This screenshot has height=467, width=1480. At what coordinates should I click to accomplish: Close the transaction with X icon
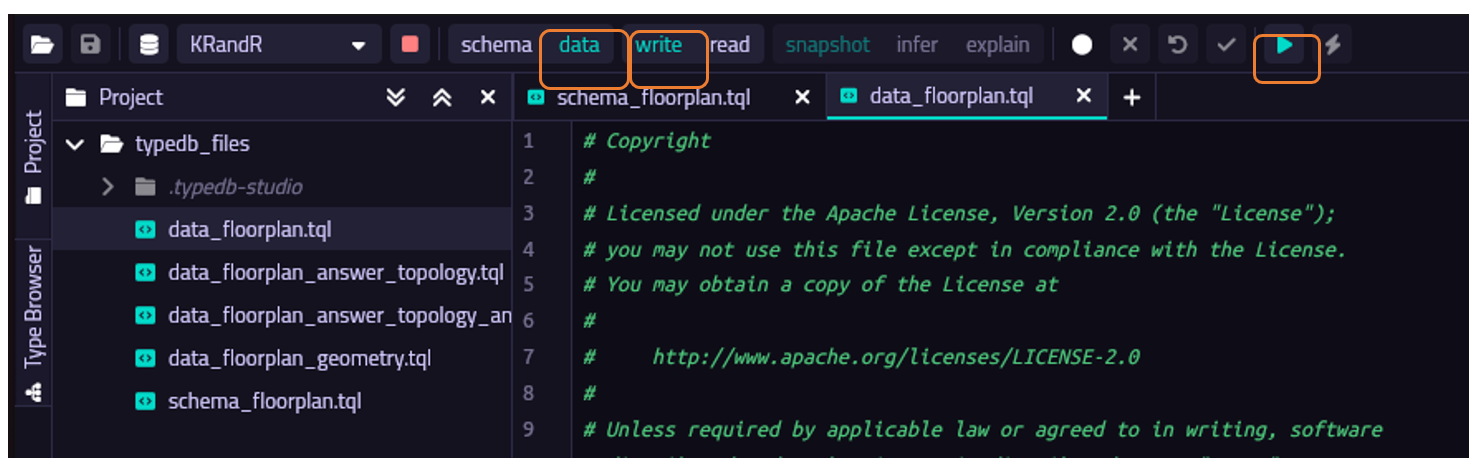tap(1129, 45)
